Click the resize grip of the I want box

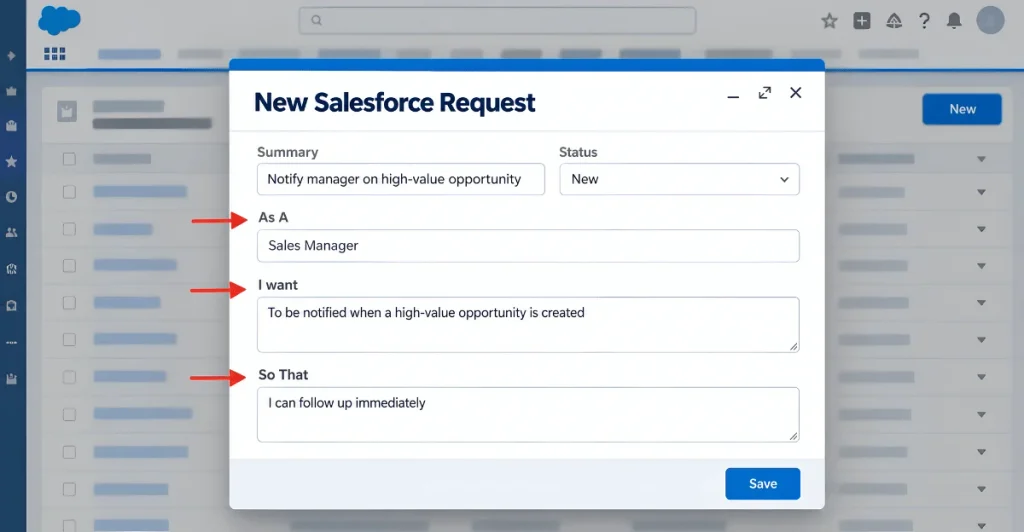pos(793,346)
